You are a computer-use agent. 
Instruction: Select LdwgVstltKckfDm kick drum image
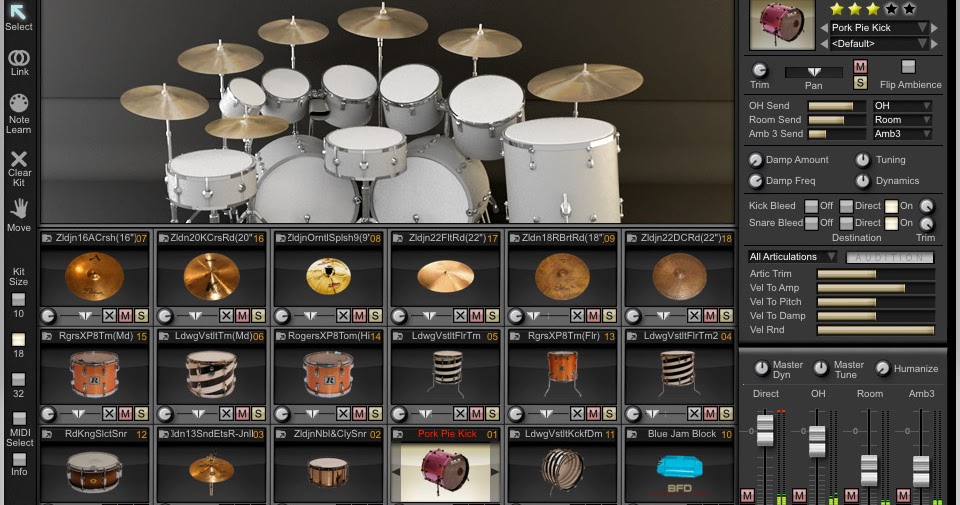pyautogui.click(x=562, y=470)
